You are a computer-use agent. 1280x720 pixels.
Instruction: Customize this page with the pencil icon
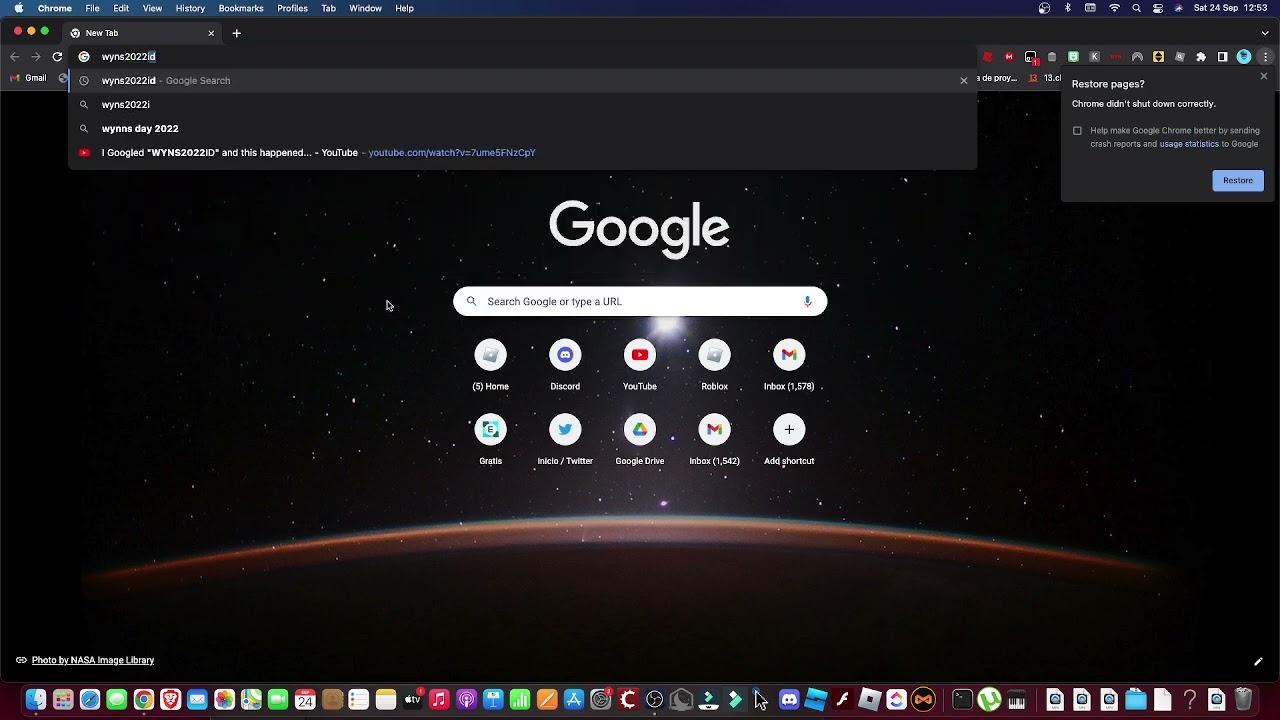point(1258,661)
